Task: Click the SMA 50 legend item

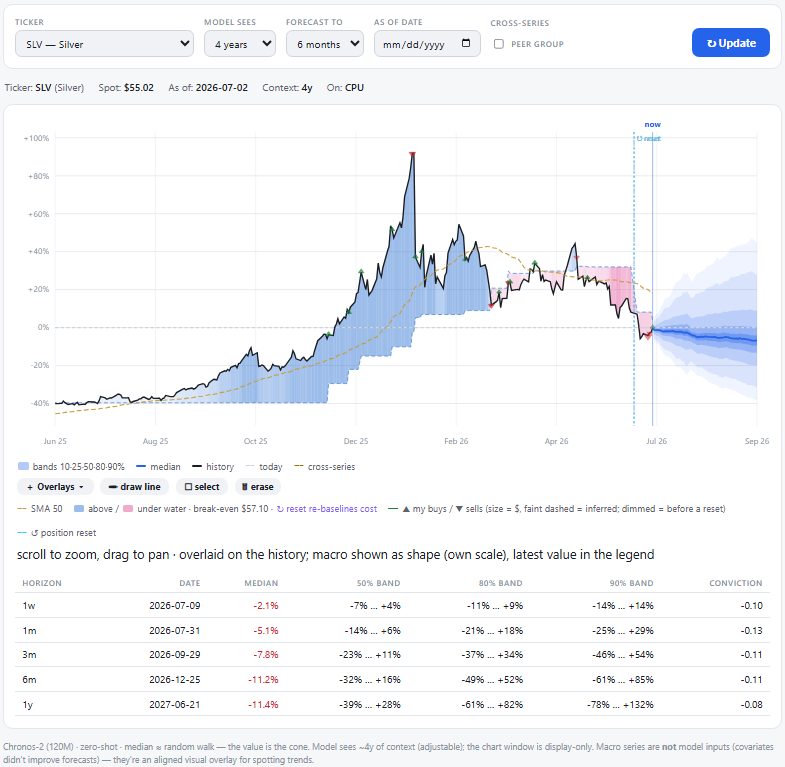Action: click(x=40, y=509)
